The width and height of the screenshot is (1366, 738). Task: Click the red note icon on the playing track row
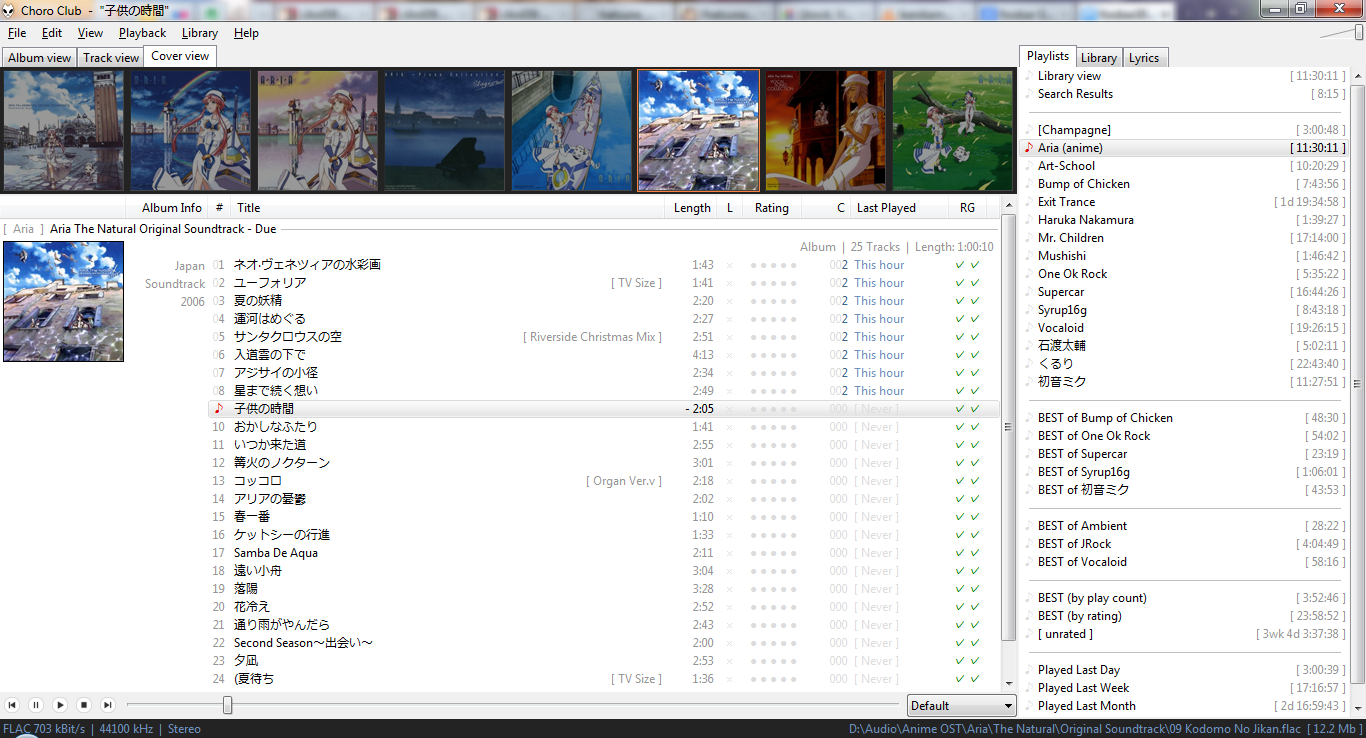(x=219, y=409)
